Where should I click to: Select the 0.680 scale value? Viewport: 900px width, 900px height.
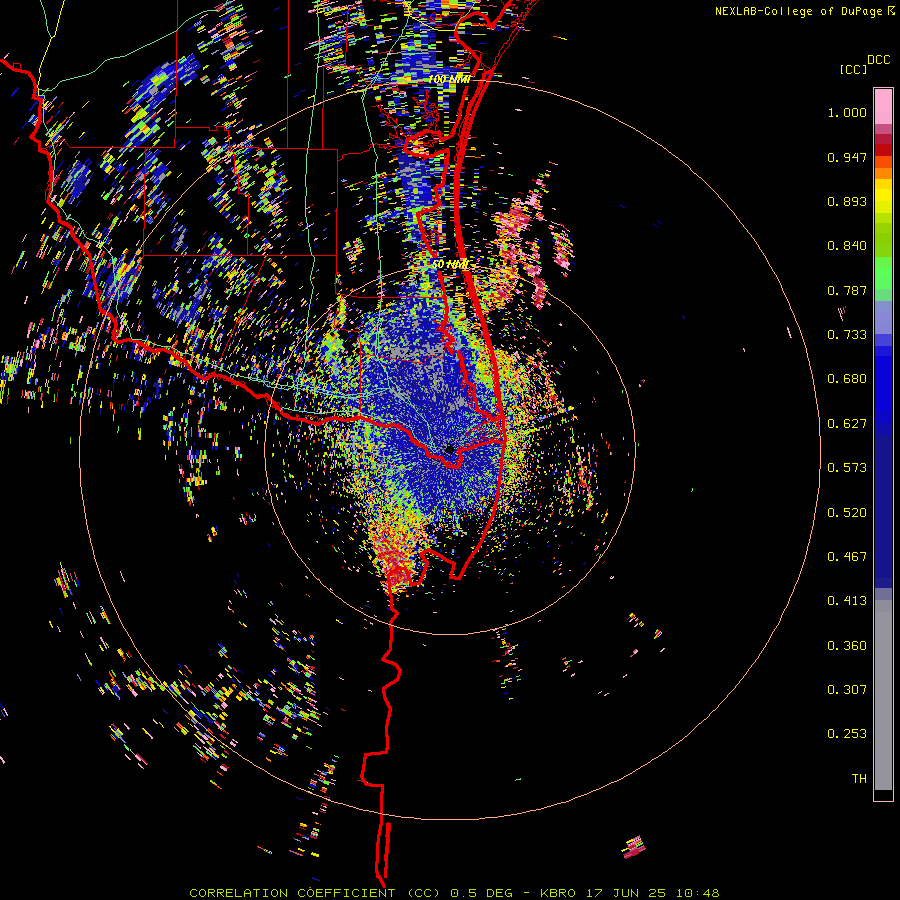pos(847,379)
